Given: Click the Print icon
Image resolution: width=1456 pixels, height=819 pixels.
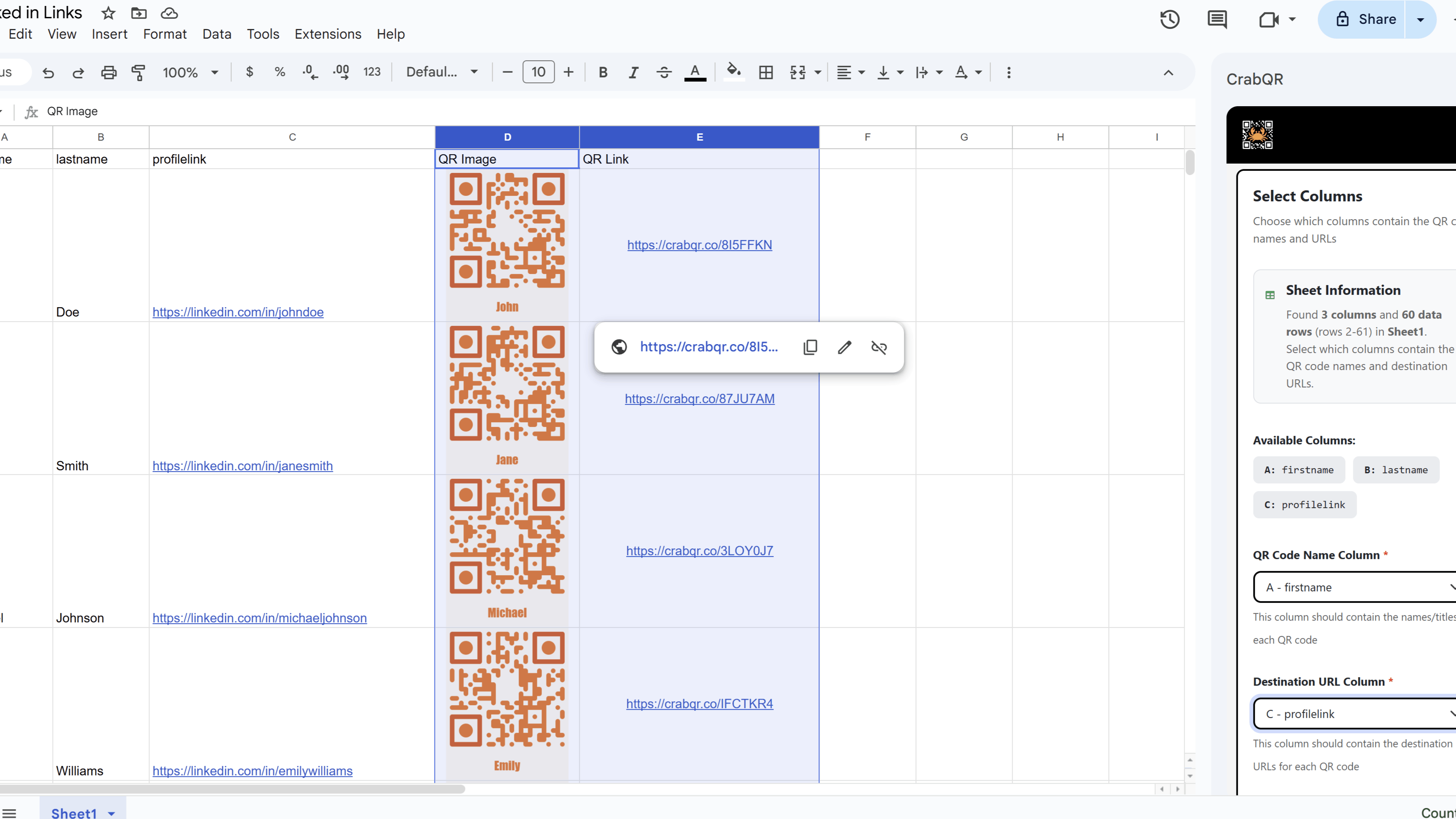Looking at the screenshot, I should pos(109,72).
